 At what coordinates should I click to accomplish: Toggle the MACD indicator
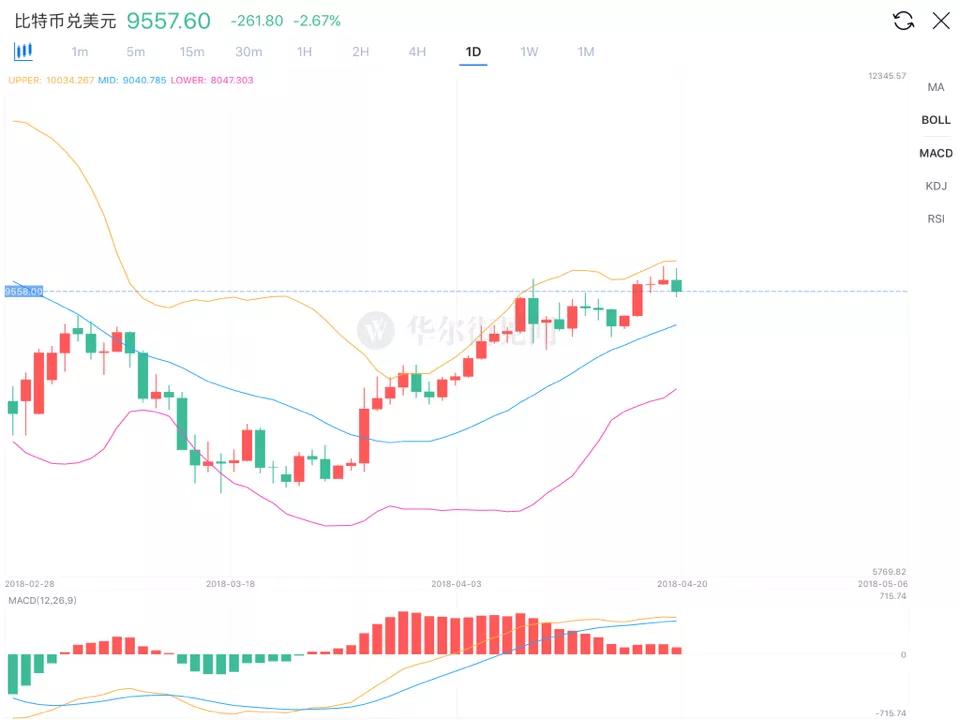936,153
